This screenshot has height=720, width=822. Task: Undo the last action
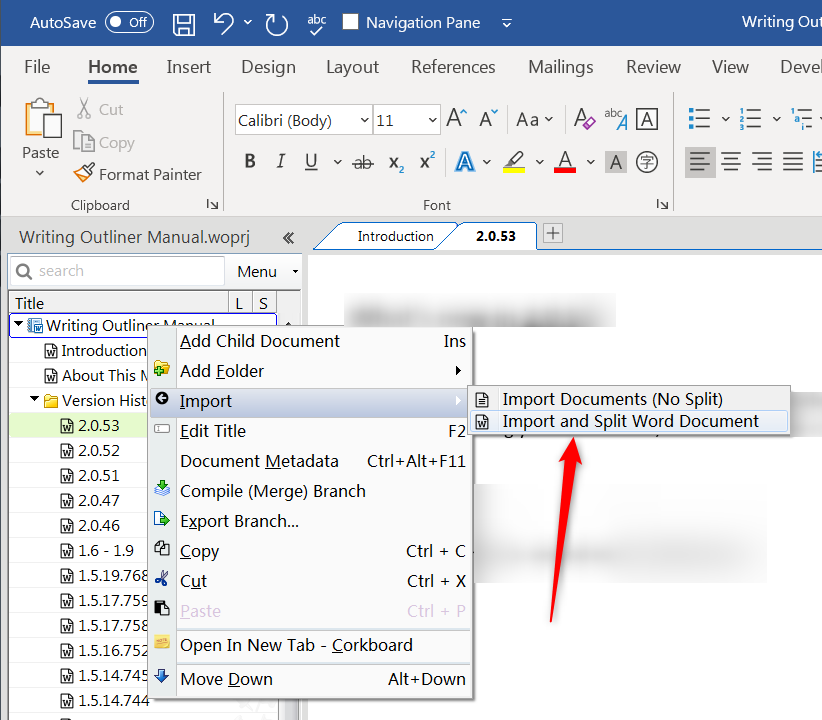(224, 24)
